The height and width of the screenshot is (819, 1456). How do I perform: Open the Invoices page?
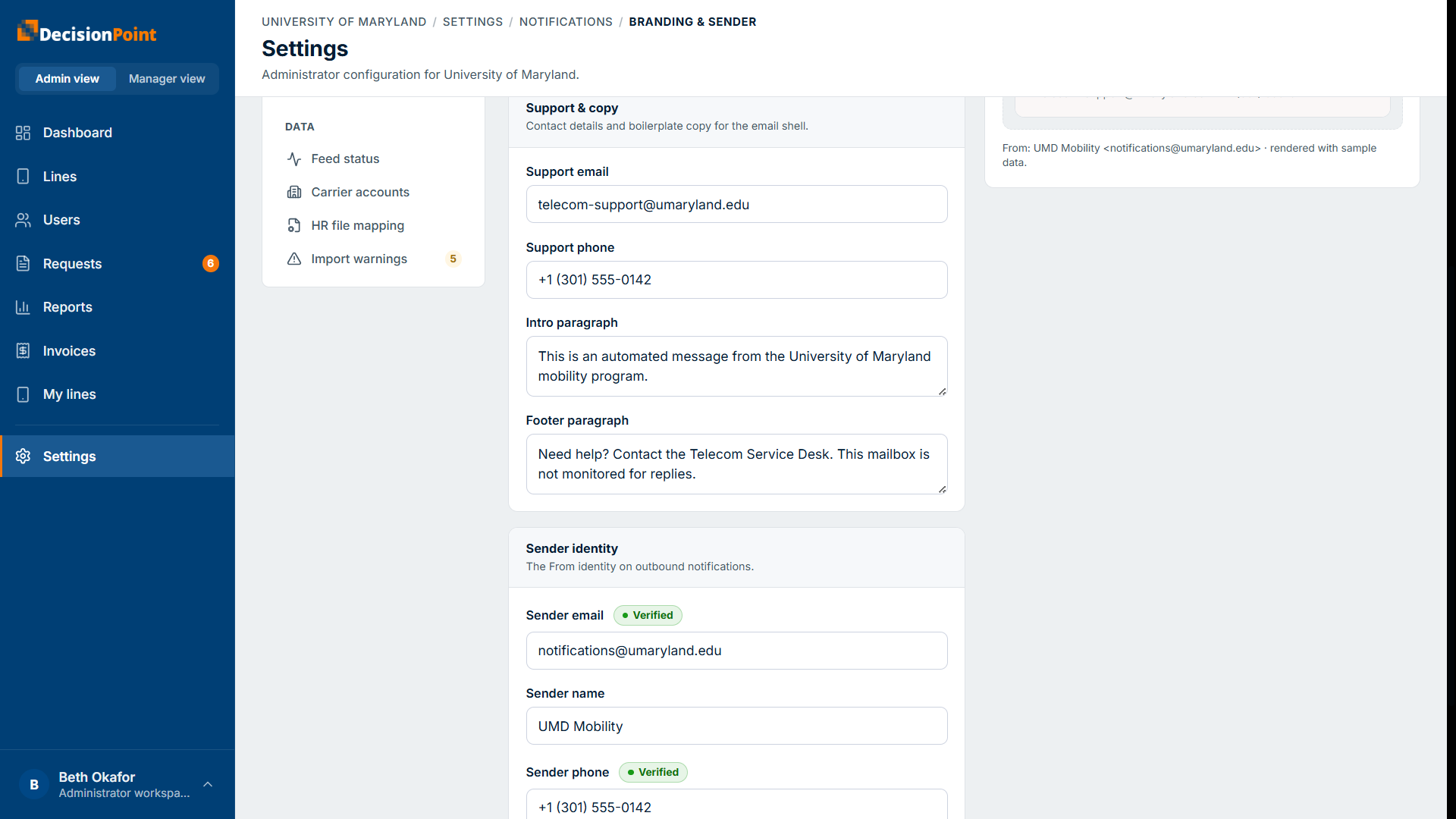(x=118, y=351)
